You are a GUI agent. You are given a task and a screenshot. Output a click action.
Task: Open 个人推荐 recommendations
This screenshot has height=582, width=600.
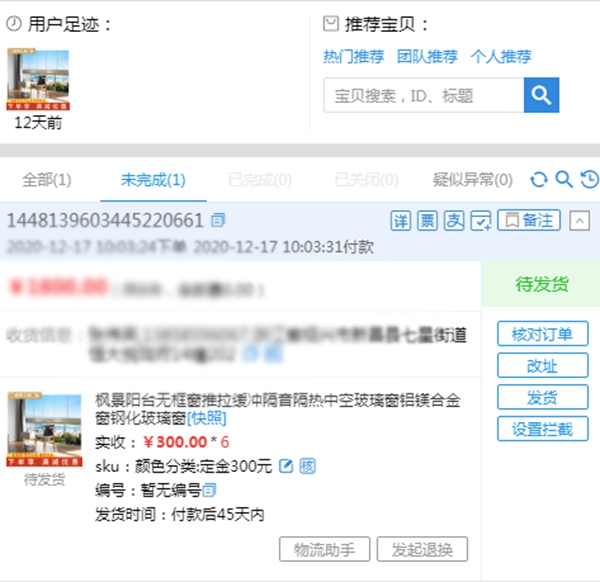pos(501,57)
